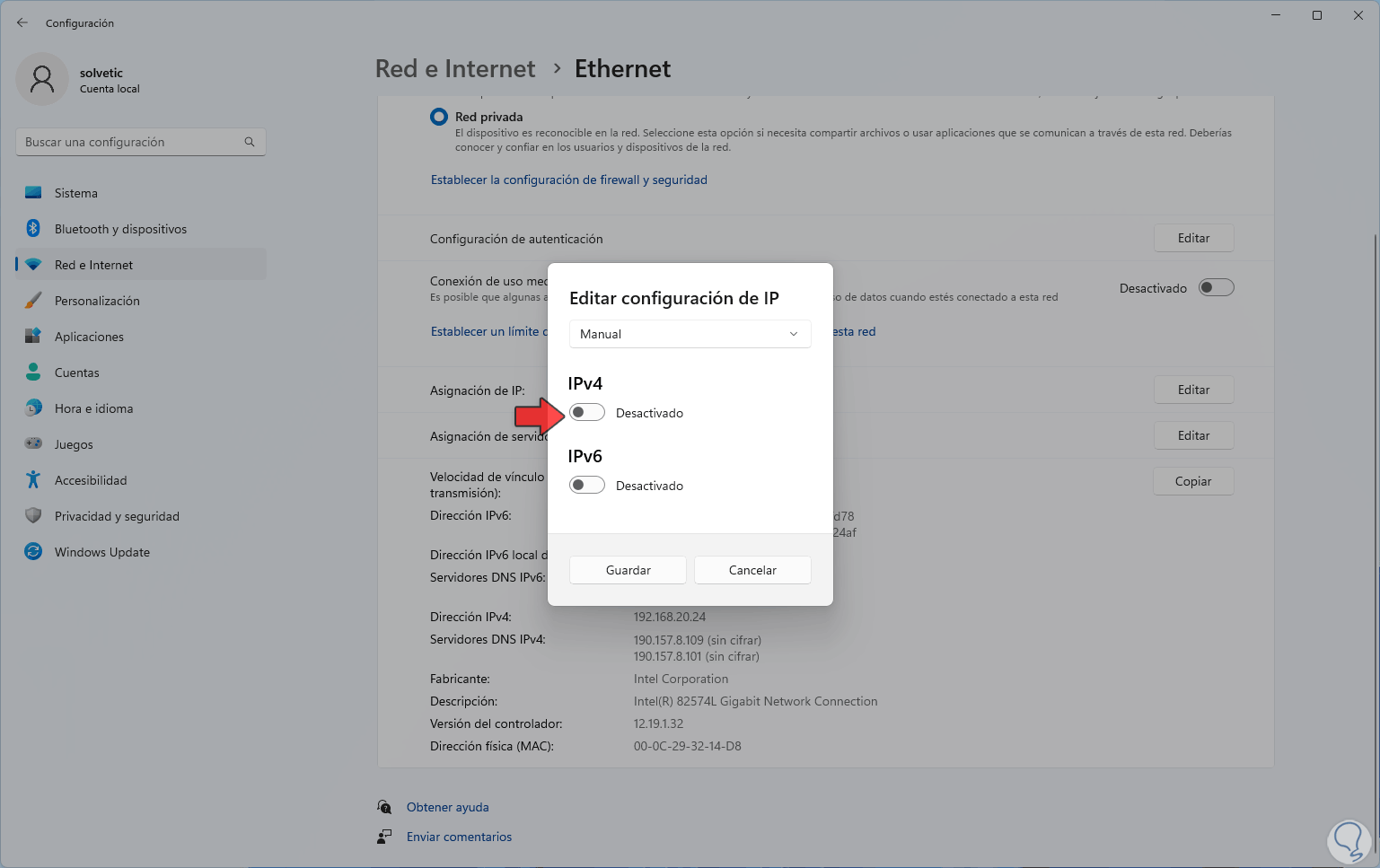1380x868 pixels.
Task: Click the solvetic user avatar
Action: (x=42, y=79)
